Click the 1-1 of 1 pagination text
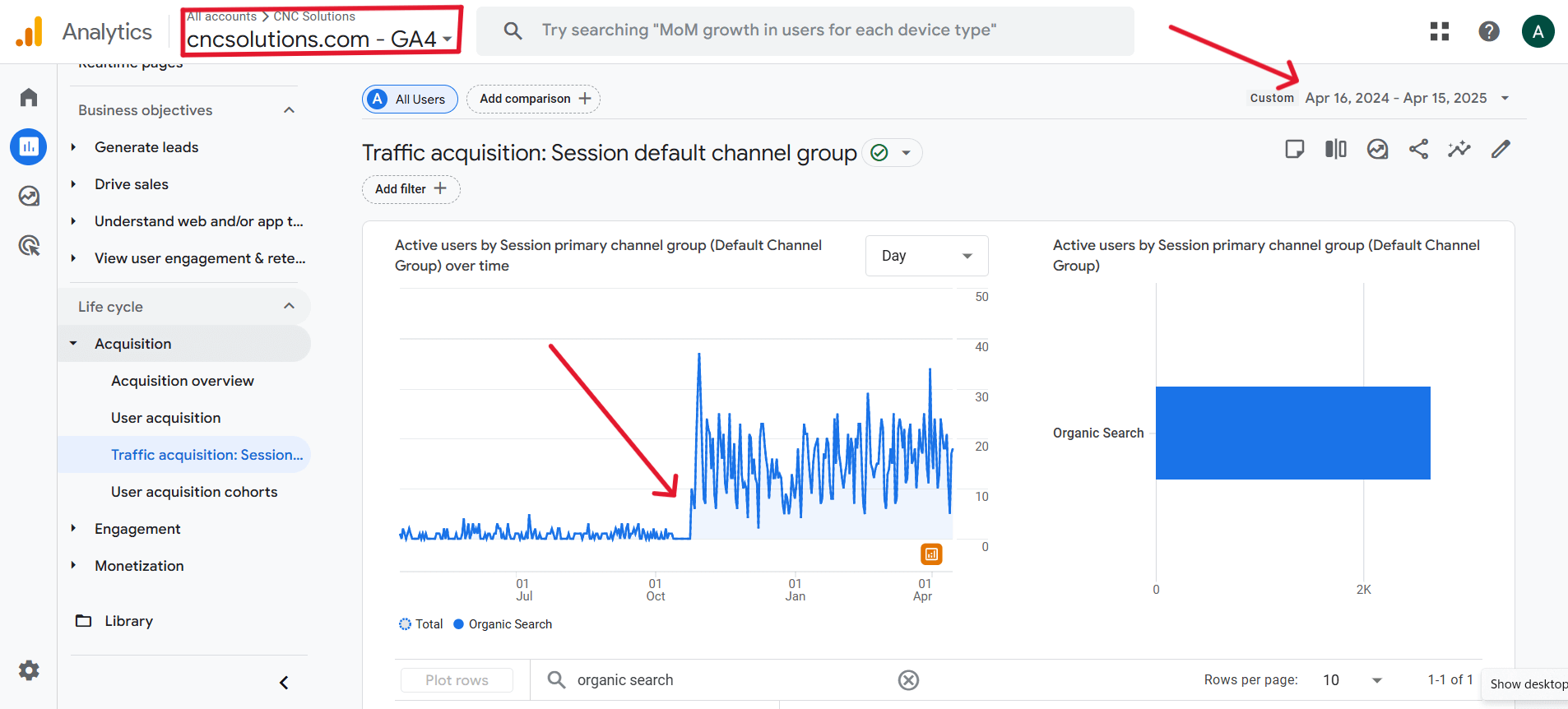Viewport: 1568px width, 709px height. pos(1450,679)
